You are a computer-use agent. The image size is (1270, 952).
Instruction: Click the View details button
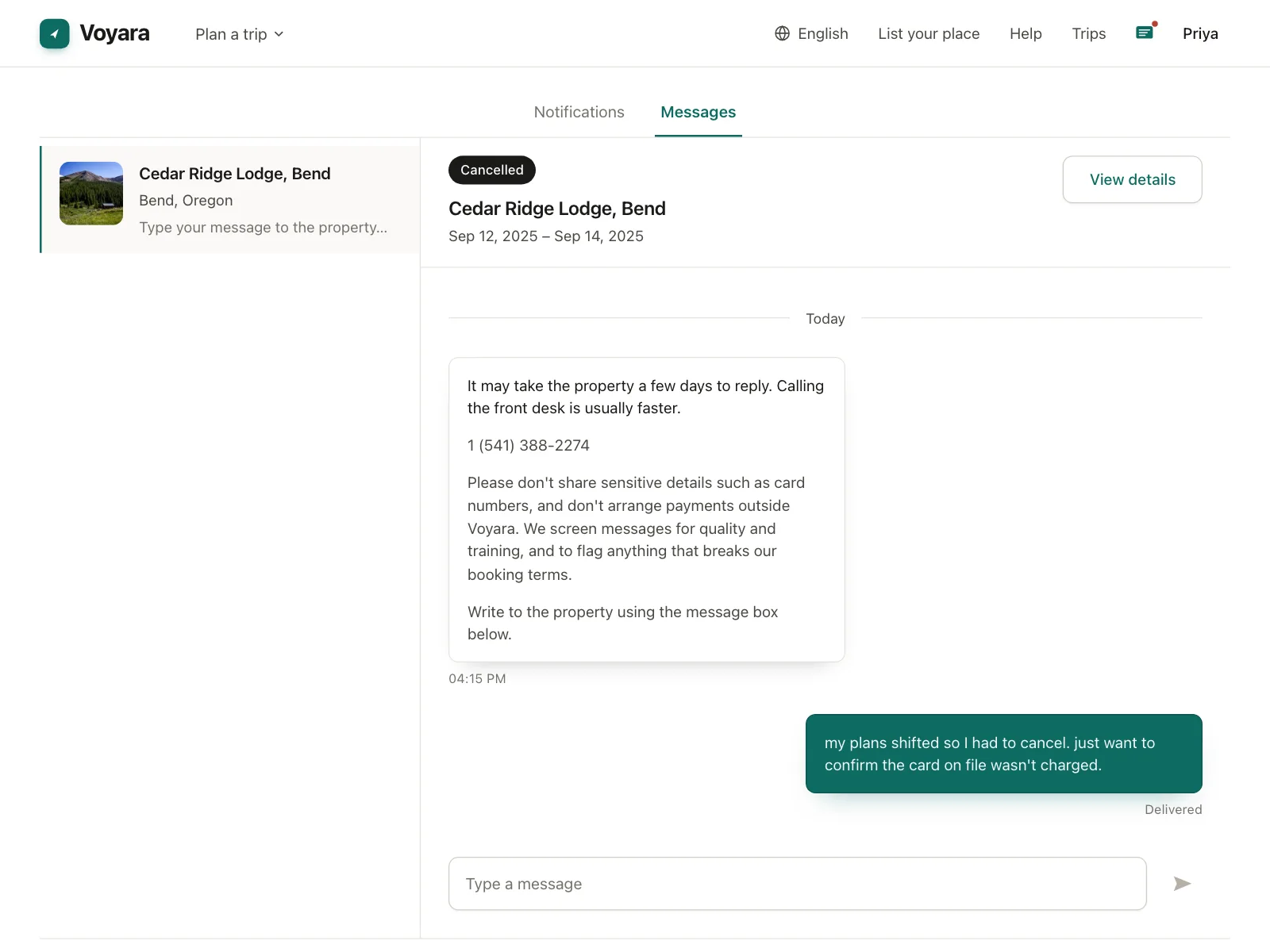1133,179
